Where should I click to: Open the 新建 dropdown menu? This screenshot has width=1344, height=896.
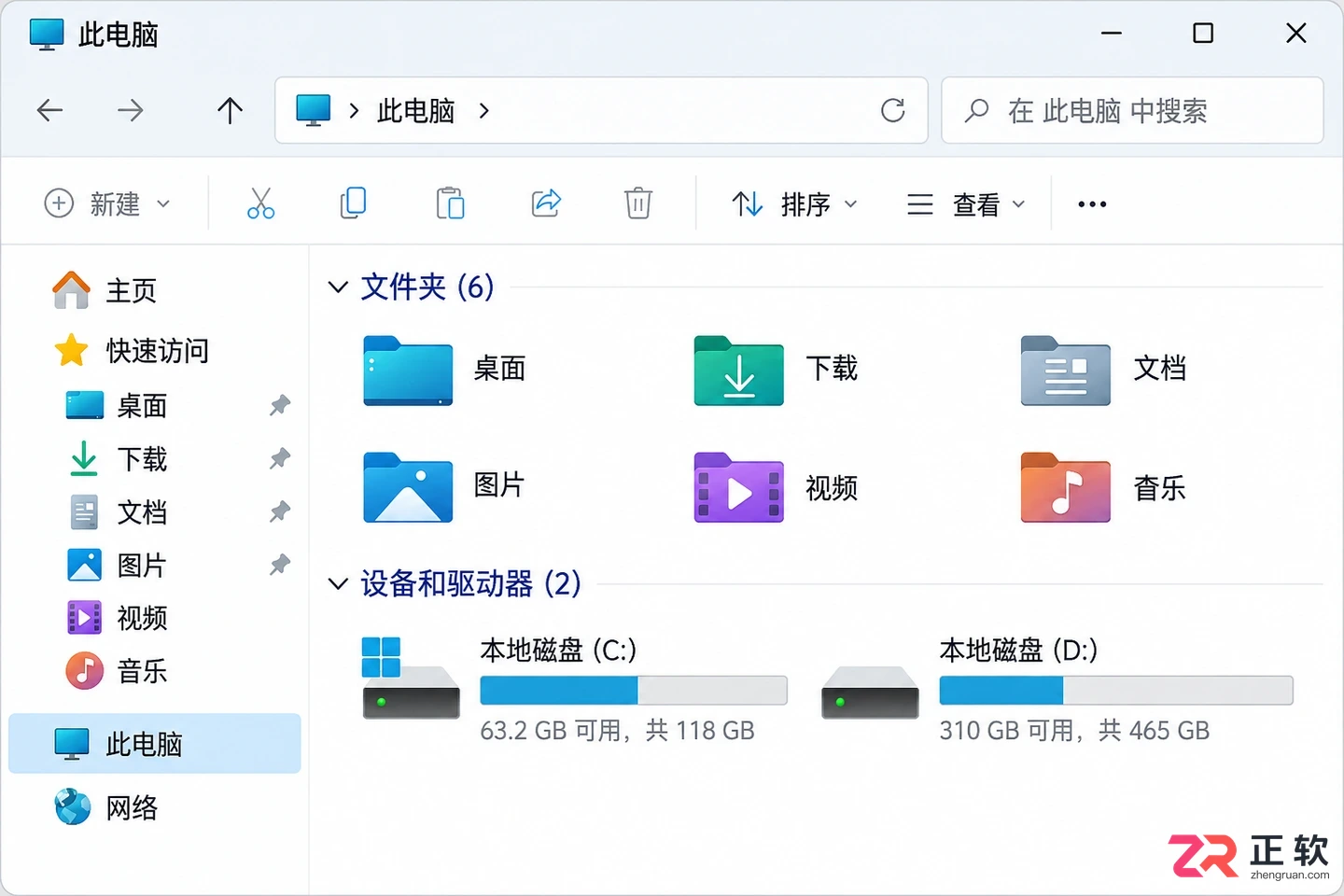click(x=108, y=203)
